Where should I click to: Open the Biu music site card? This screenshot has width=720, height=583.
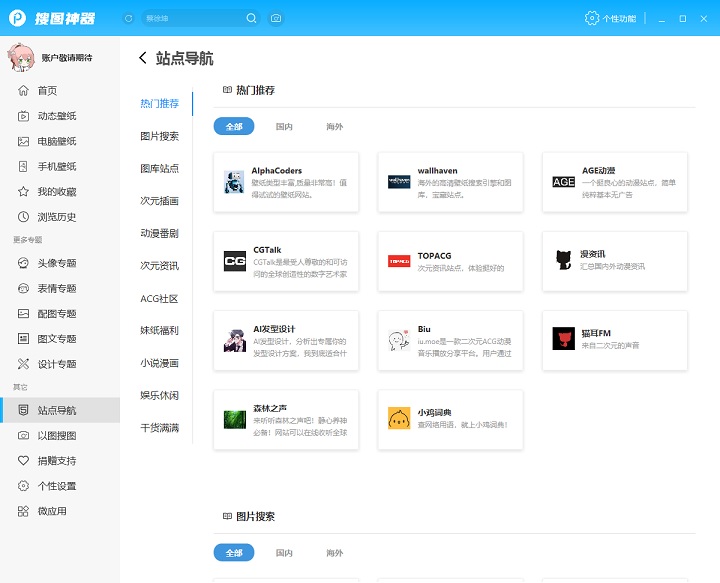pos(450,341)
